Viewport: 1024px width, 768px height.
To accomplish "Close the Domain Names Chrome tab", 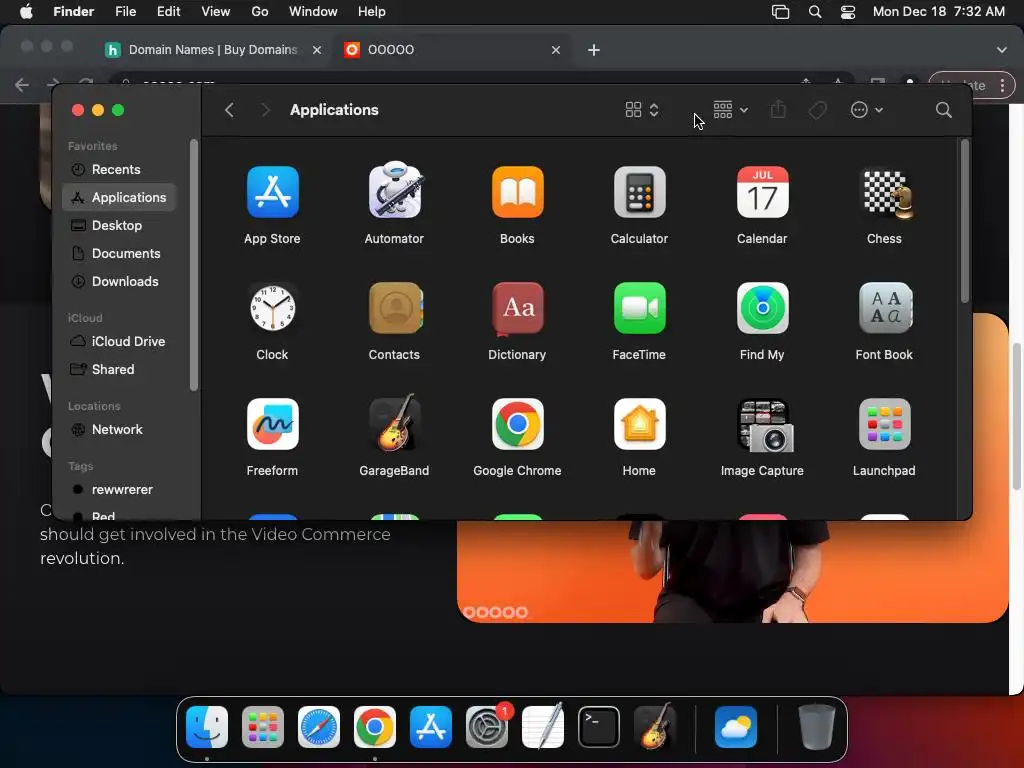I will [317, 50].
